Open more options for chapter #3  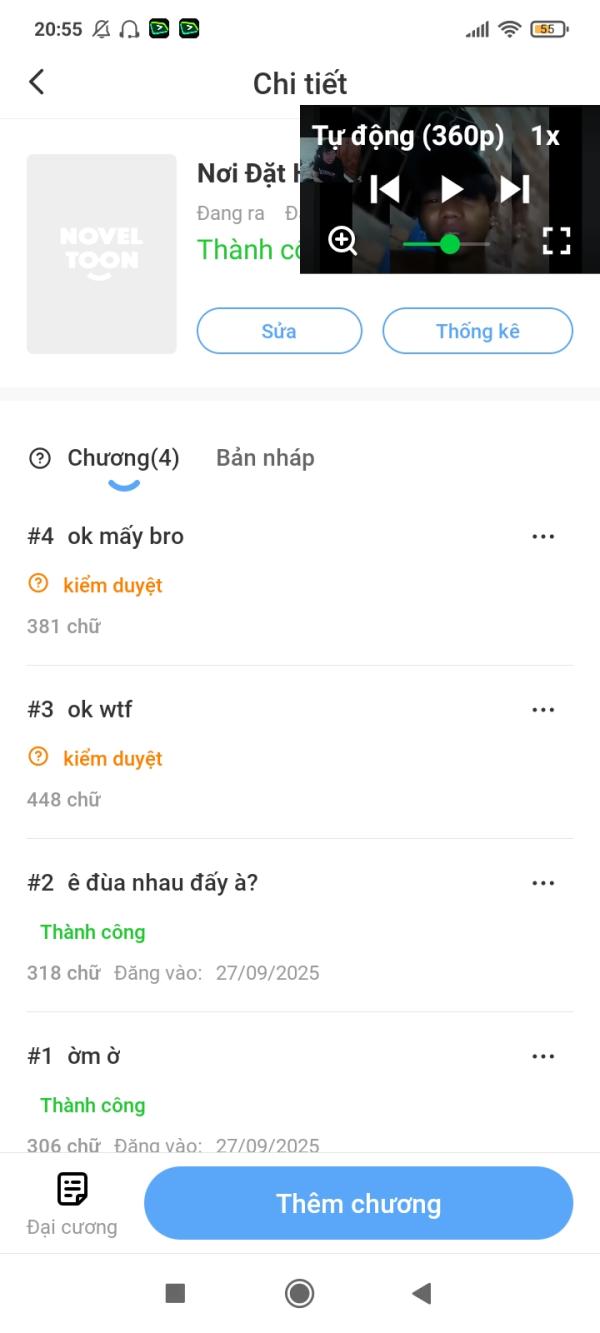click(x=543, y=710)
